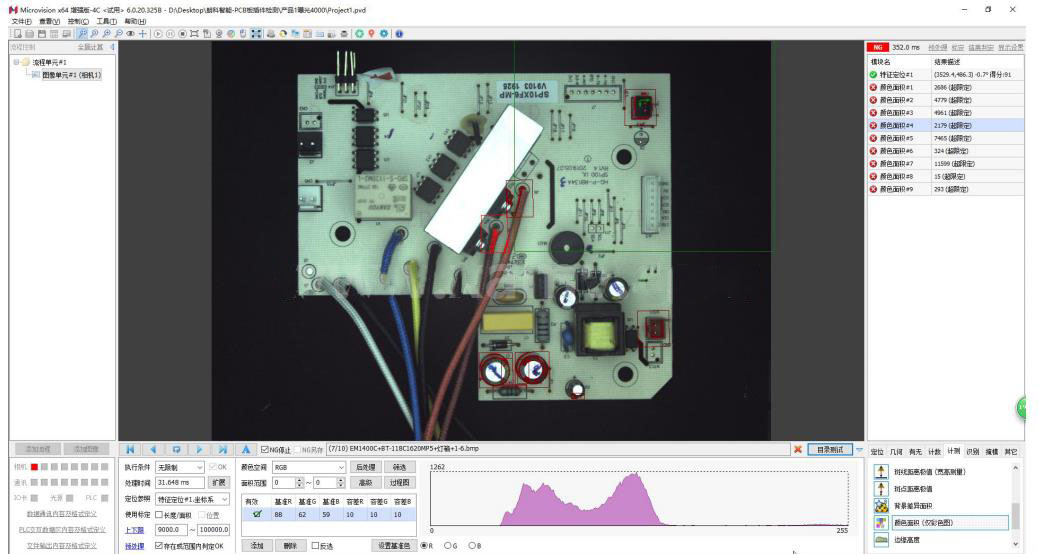Click the blue info icon in the toolbar

399,34
